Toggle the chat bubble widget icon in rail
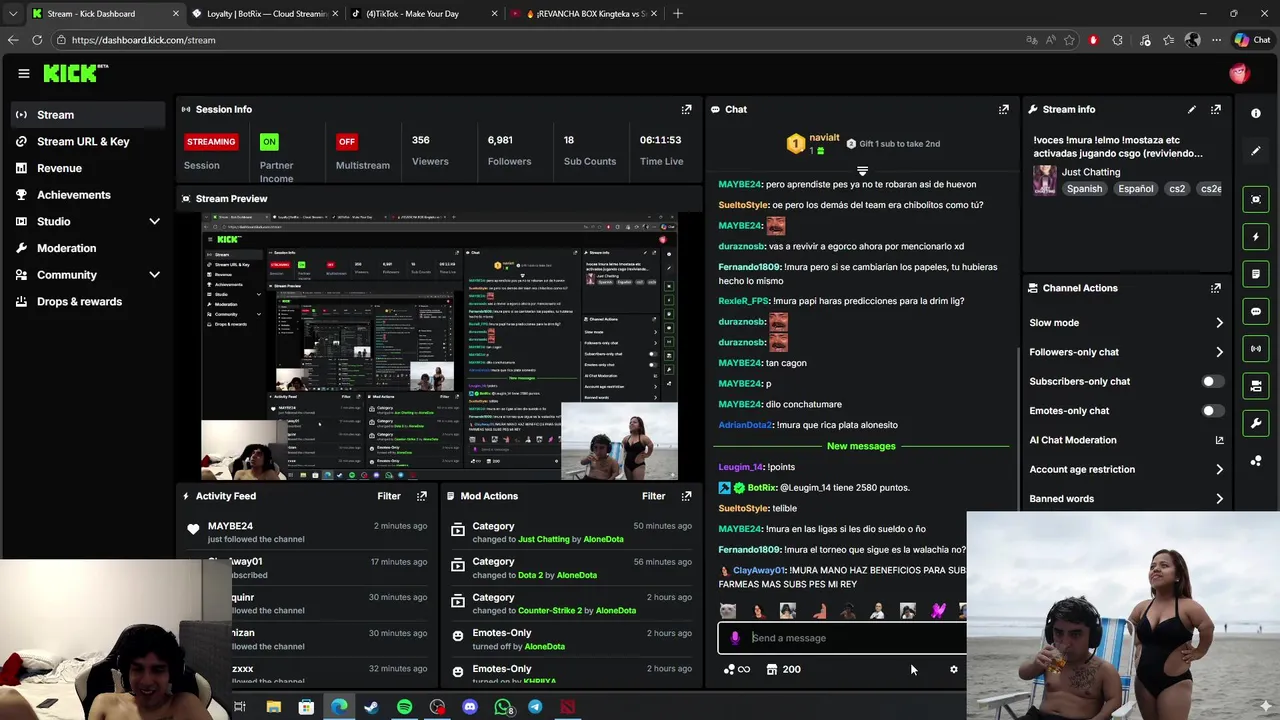This screenshot has width=1280, height=720. pyautogui.click(x=1256, y=312)
